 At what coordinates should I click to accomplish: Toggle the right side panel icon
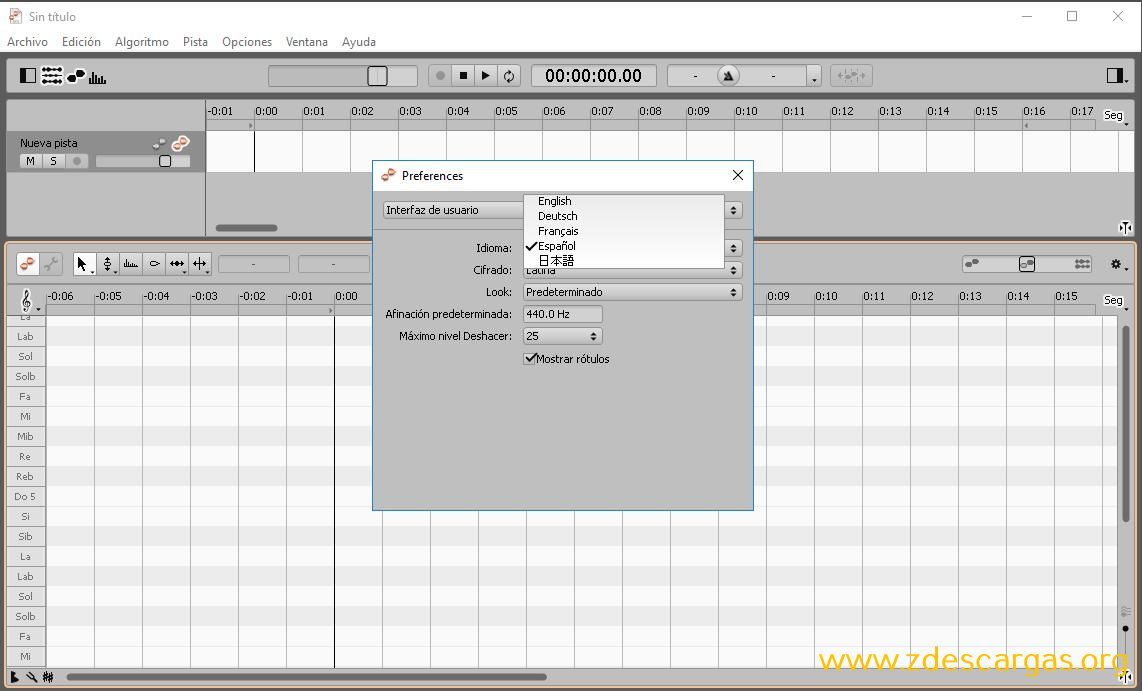tap(1115, 75)
